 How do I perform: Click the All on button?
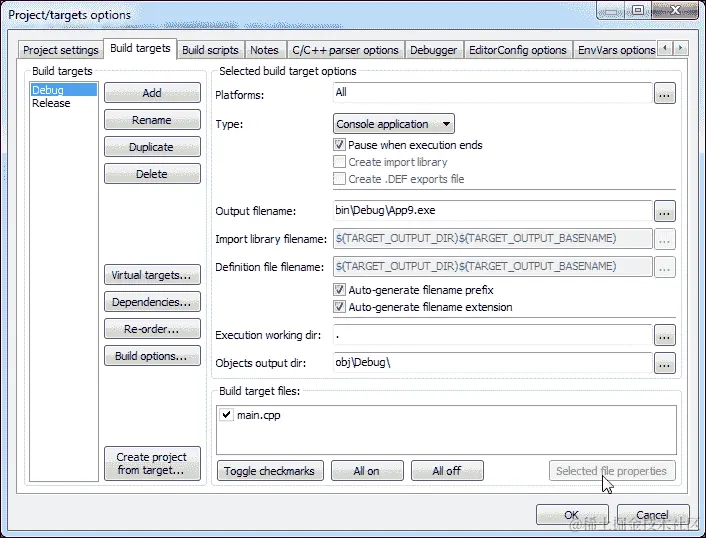point(367,470)
